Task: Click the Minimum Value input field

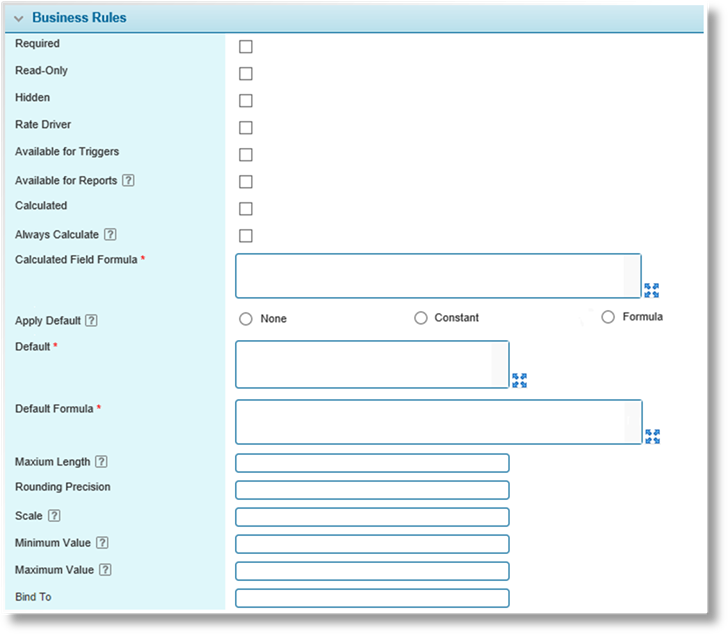Action: coord(372,544)
